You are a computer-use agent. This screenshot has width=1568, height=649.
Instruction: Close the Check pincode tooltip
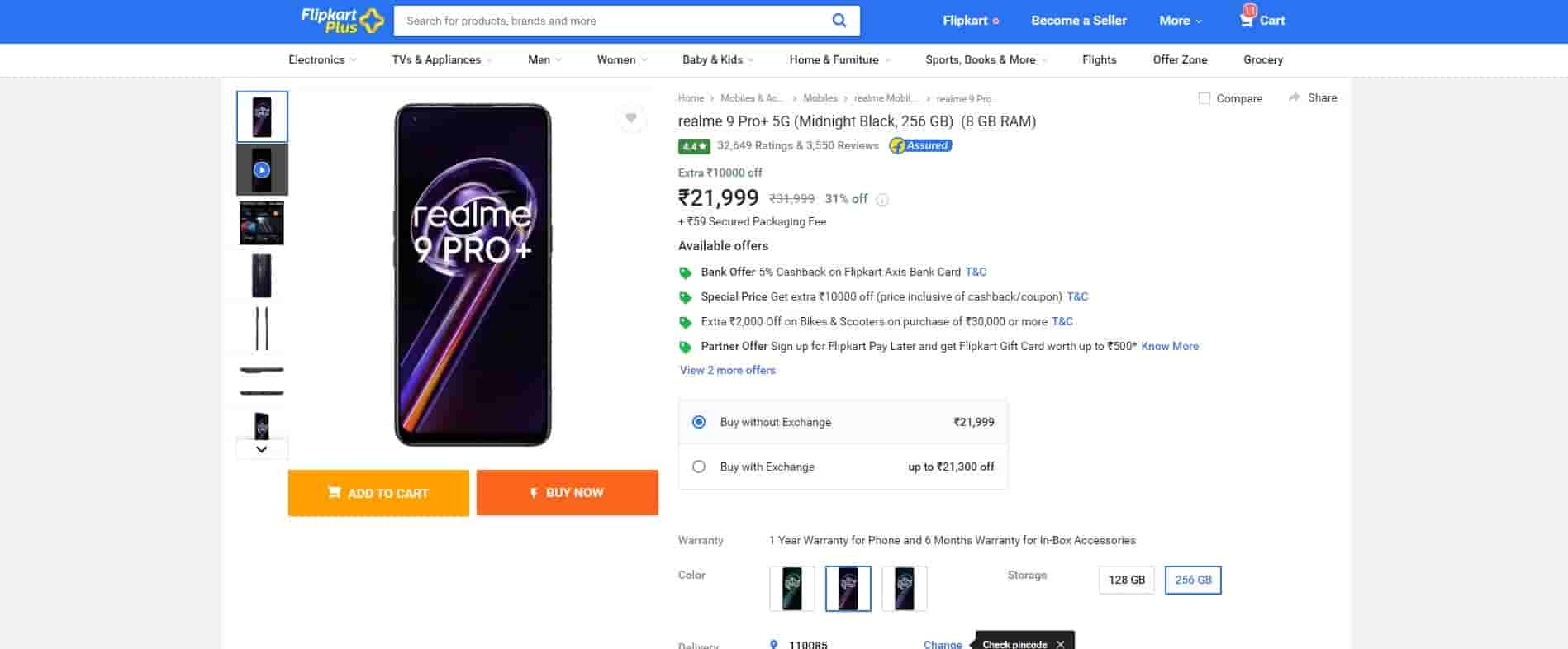pyautogui.click(x=1060, y=644)
